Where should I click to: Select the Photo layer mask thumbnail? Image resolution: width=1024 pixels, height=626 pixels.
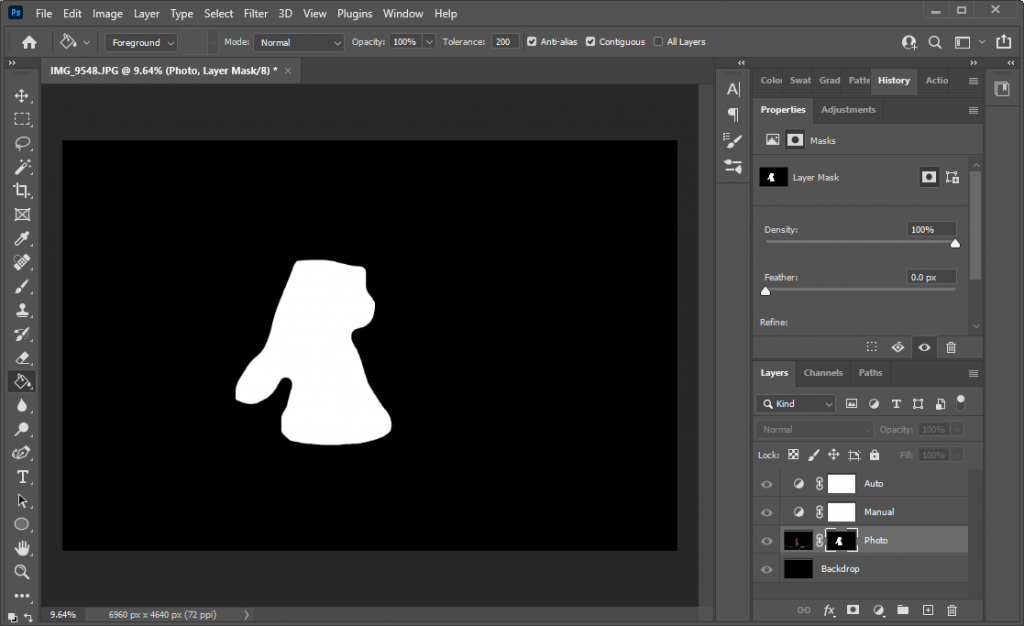point(840,540)
